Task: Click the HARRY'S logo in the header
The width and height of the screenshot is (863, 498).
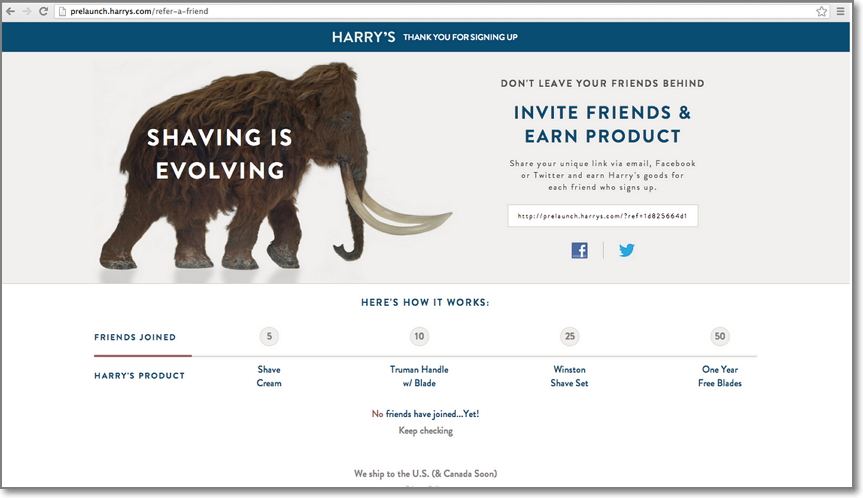Action: [x=363, y=37]
